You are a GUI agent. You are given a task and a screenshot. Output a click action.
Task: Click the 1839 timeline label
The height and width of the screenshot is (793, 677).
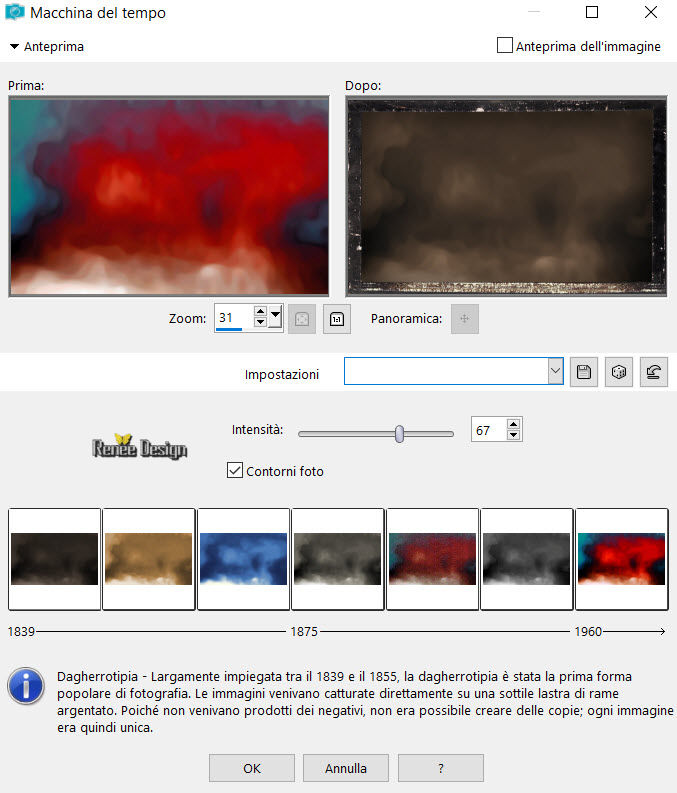point(21,631)
